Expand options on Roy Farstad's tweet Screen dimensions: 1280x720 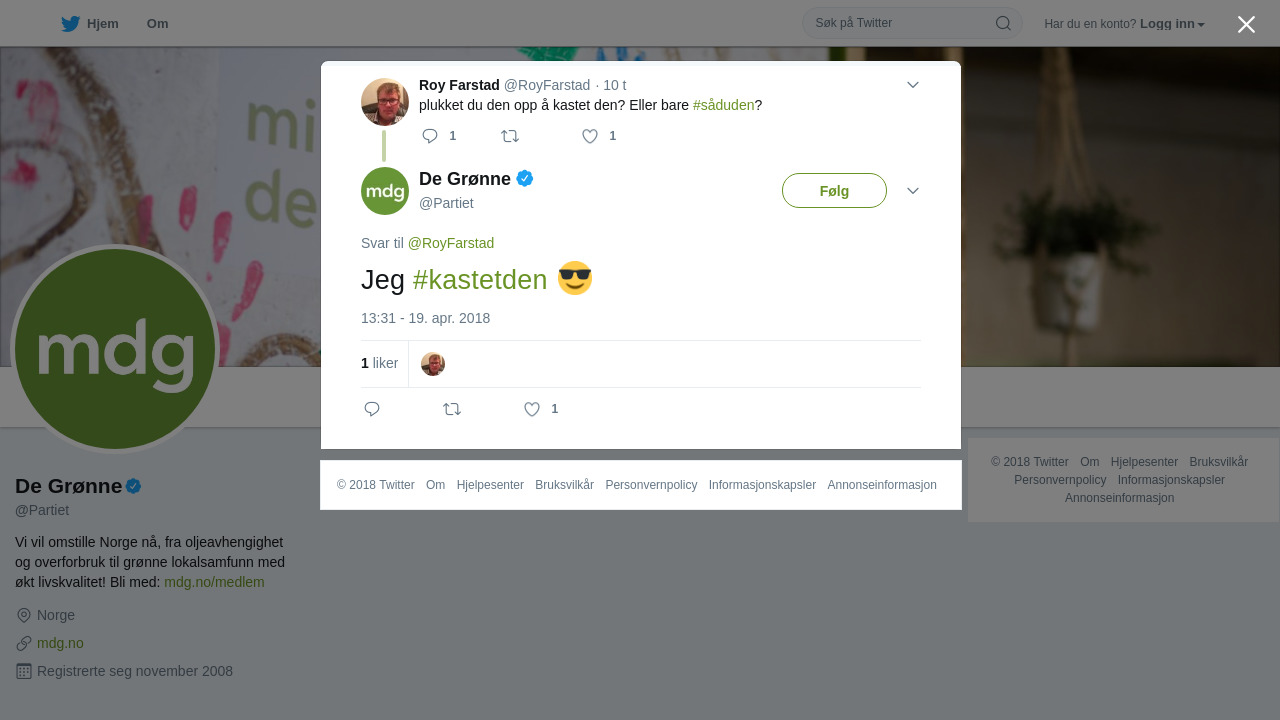click(x=913, y=85)
